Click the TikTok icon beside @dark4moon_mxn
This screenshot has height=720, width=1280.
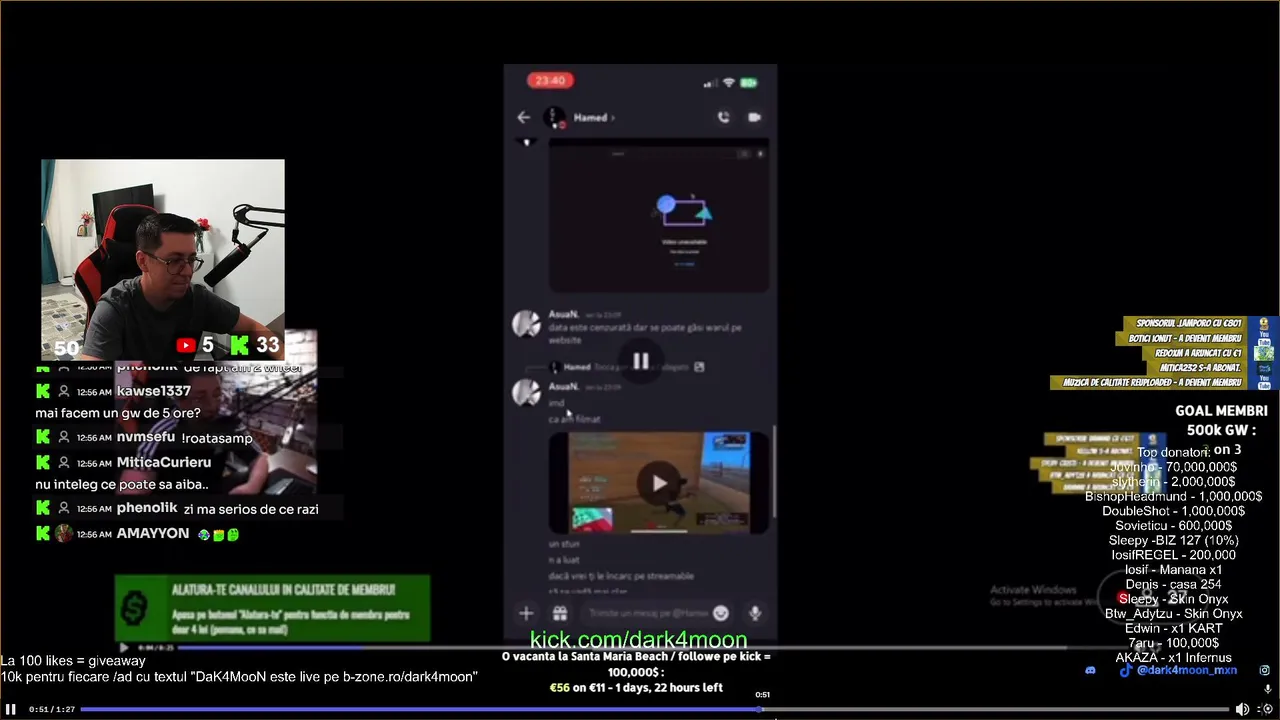click(1126, 670)
